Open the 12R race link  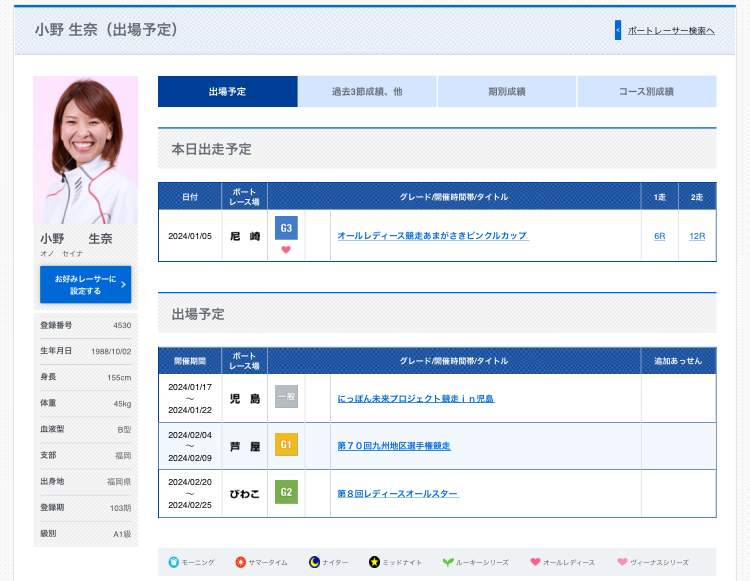pyautogui.click(x=697, y=236)
